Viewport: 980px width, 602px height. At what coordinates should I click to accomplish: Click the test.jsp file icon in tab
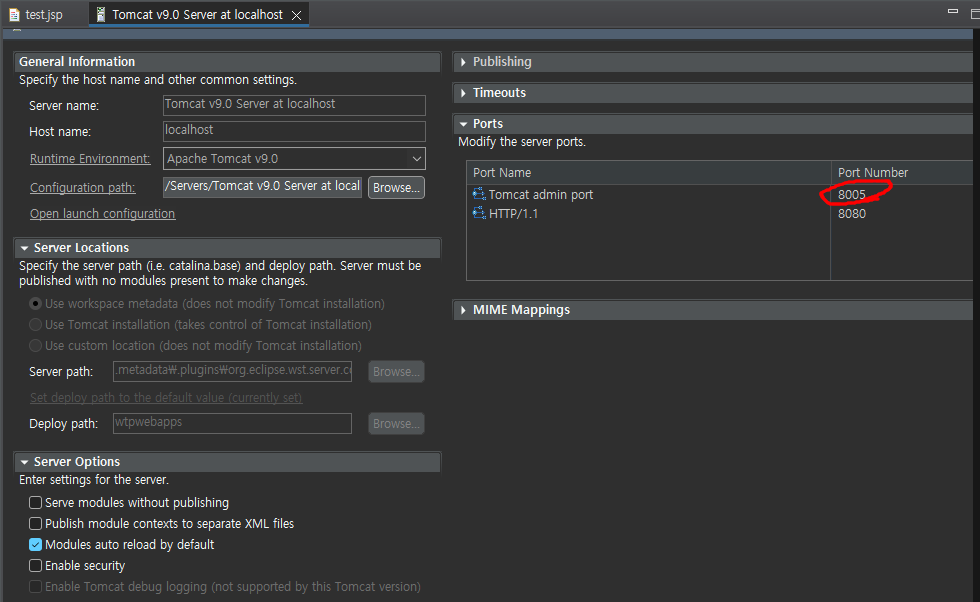click(14, 14)
